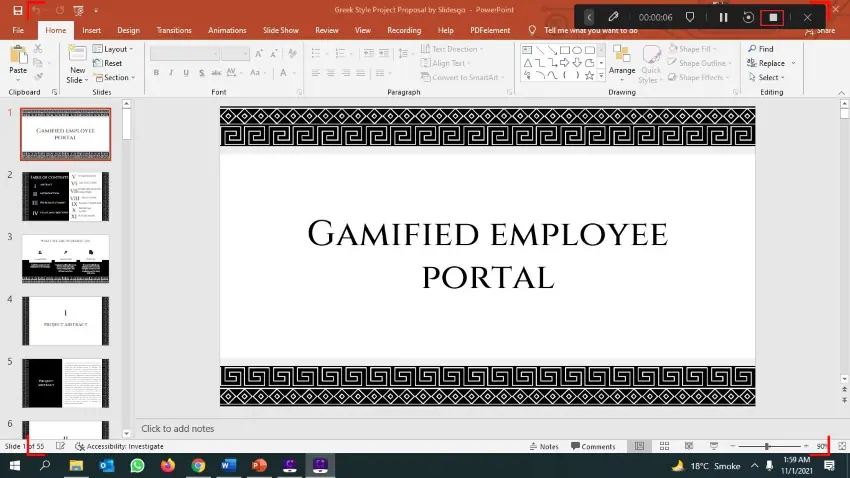Open the Select dropdown in Editing group
Screen dimensions: 850x478
[767, 77]
